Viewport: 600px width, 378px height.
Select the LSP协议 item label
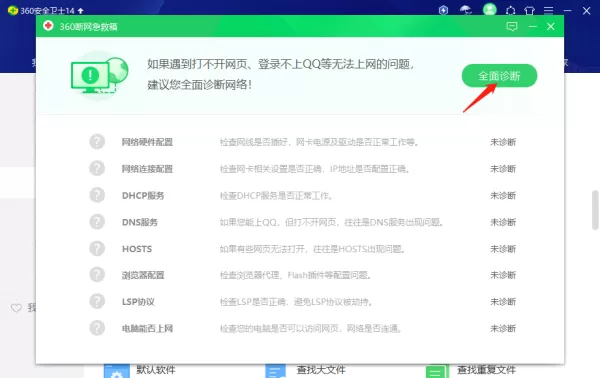[x=138, y=302]
